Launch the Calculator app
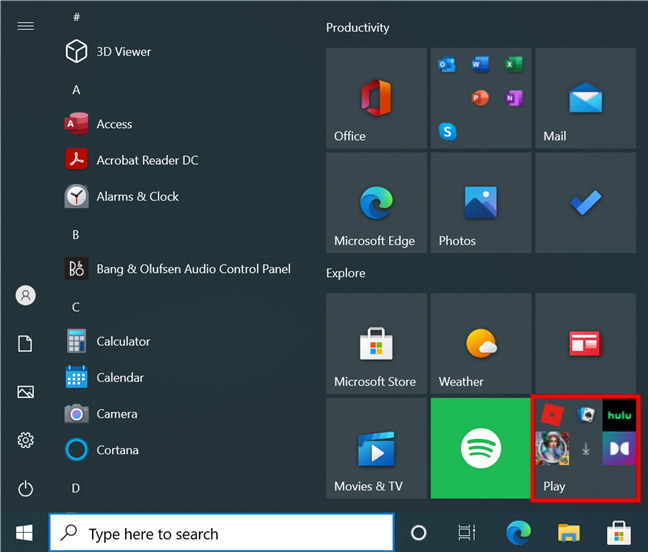 pos(107,341)
